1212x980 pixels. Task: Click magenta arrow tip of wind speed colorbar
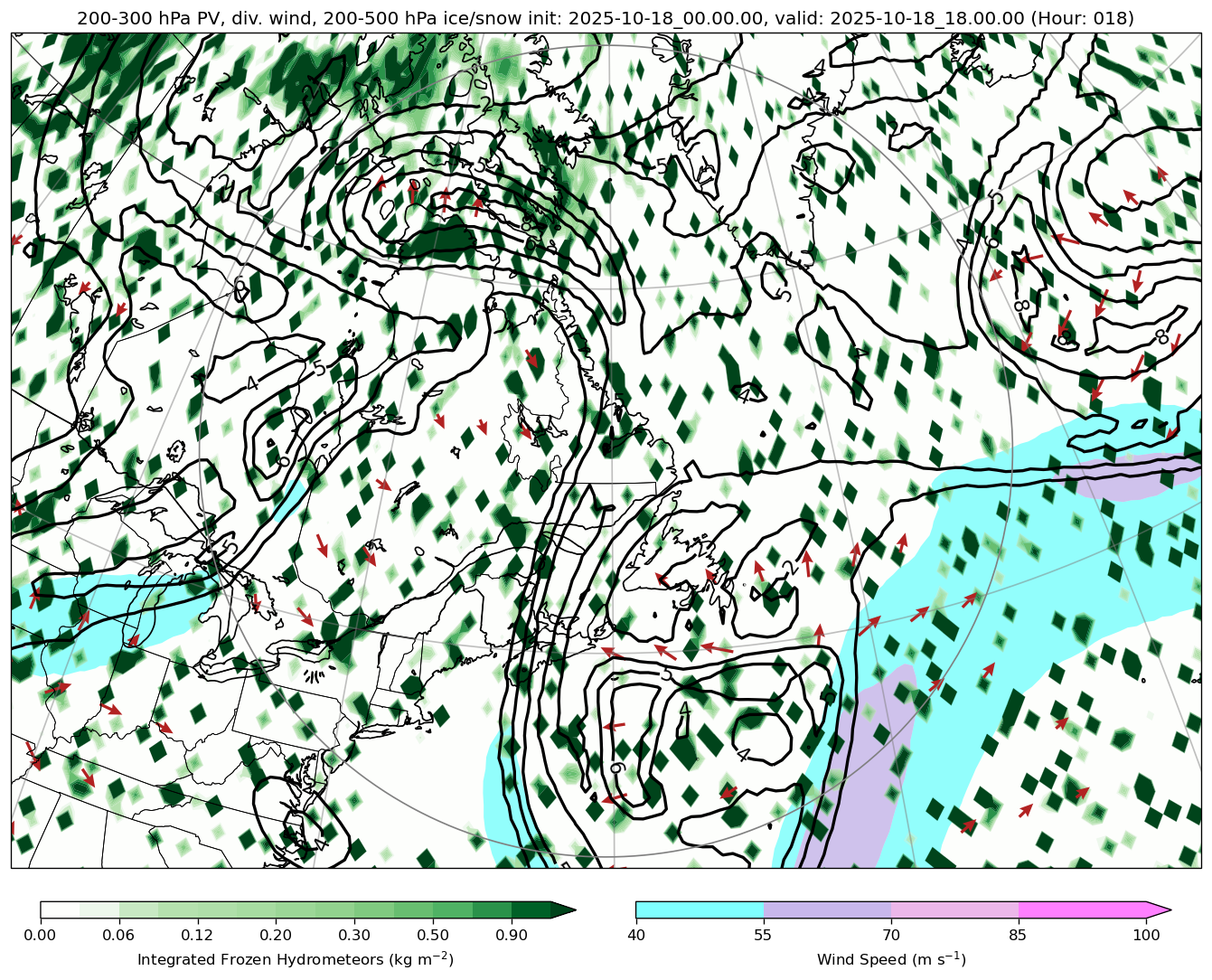point(1160,909)
